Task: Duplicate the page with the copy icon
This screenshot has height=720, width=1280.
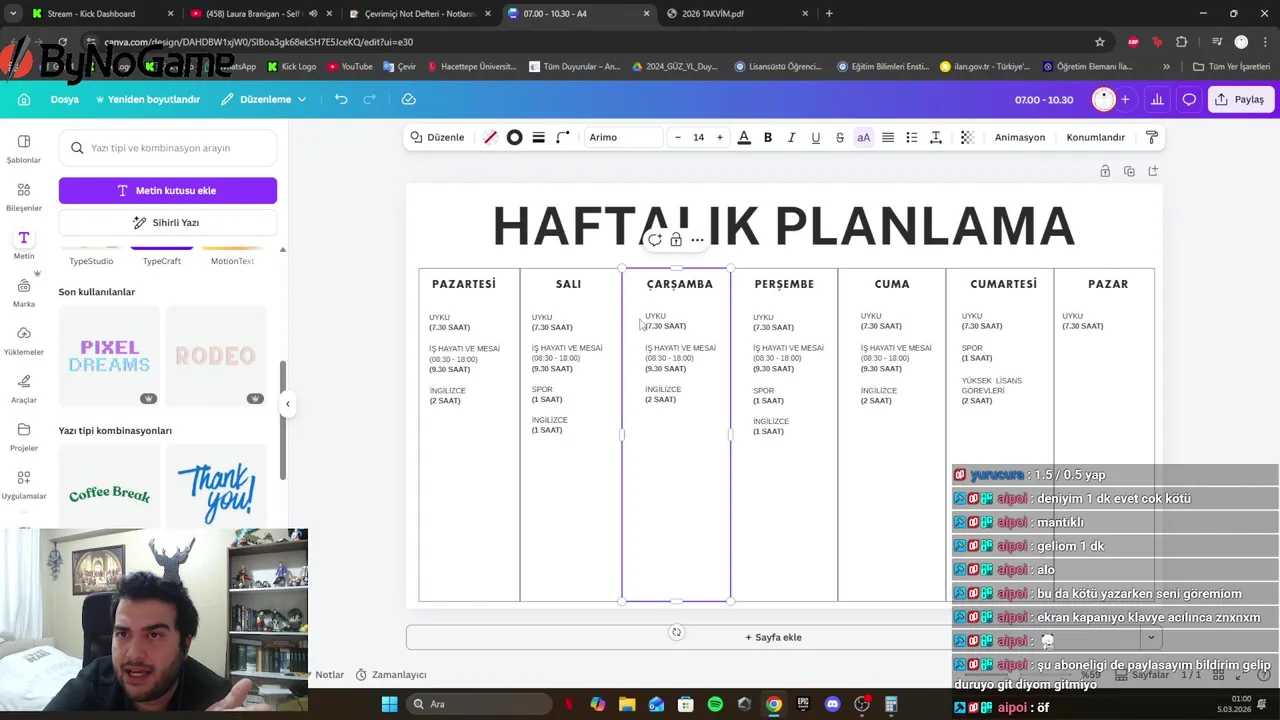Action: pyautogui.click(x=1129, y=171)
